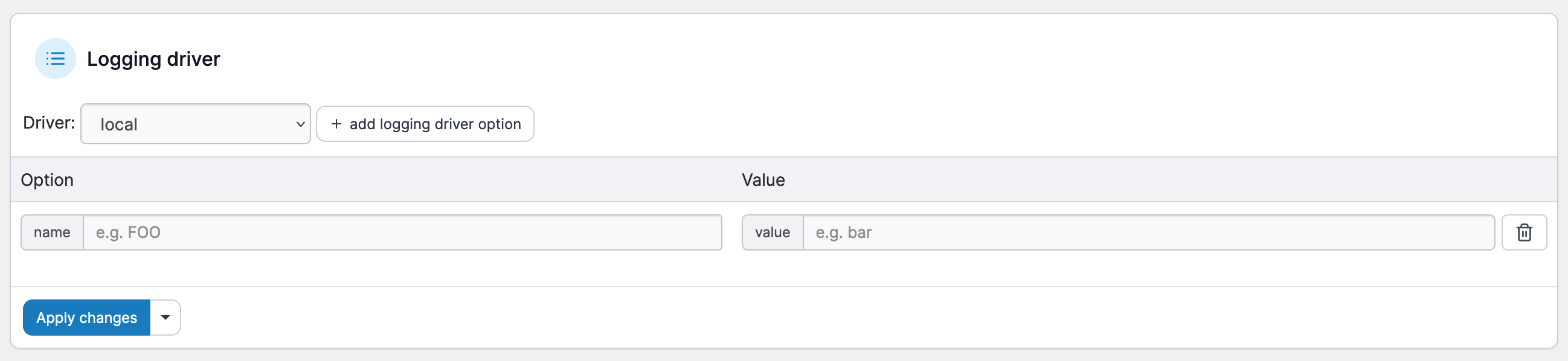Click the Apply changes button label text
Image resolution: width=1568 pixels, height=361 pixels.
click(86, 318)
